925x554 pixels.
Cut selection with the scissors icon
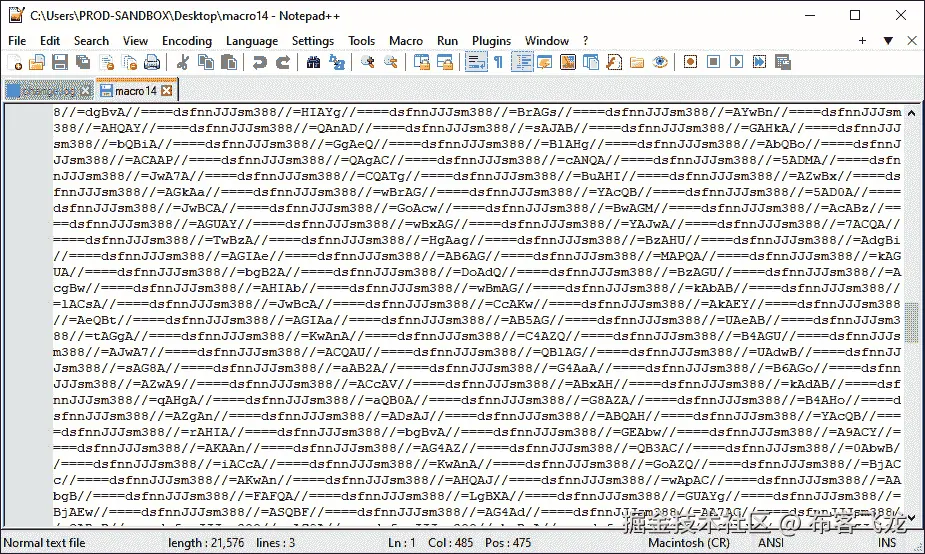click(182, 62)
